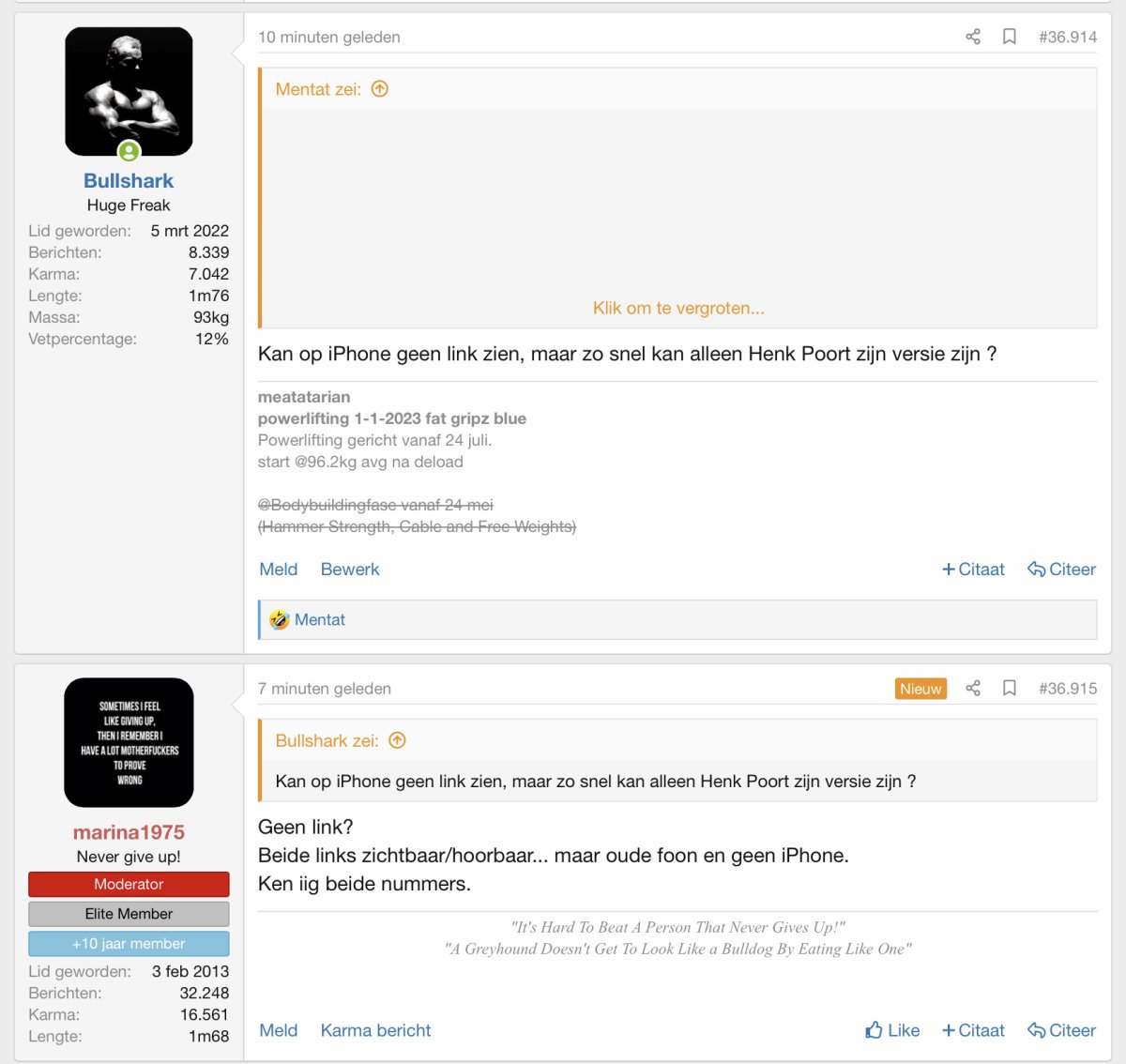The width and height of the screenshot is (1126, 1064).
Task: Open marina1975's avatar image
Action: [x=129, y=742]
